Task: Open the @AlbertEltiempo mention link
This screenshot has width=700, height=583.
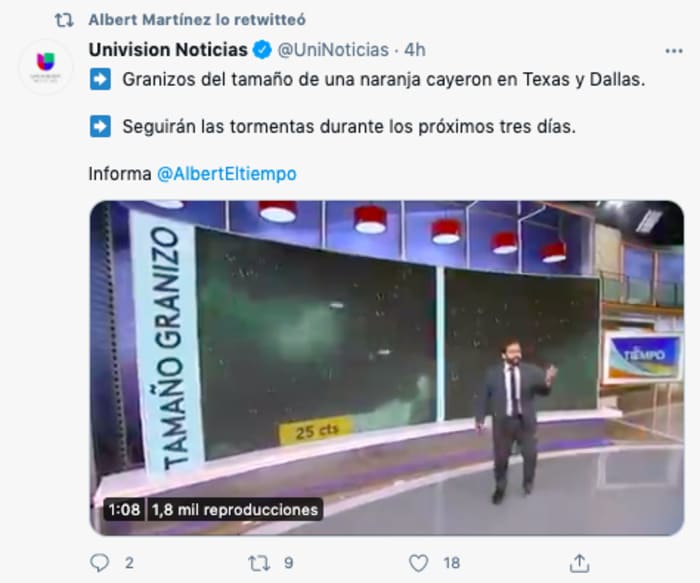Action: click(226, 174)
